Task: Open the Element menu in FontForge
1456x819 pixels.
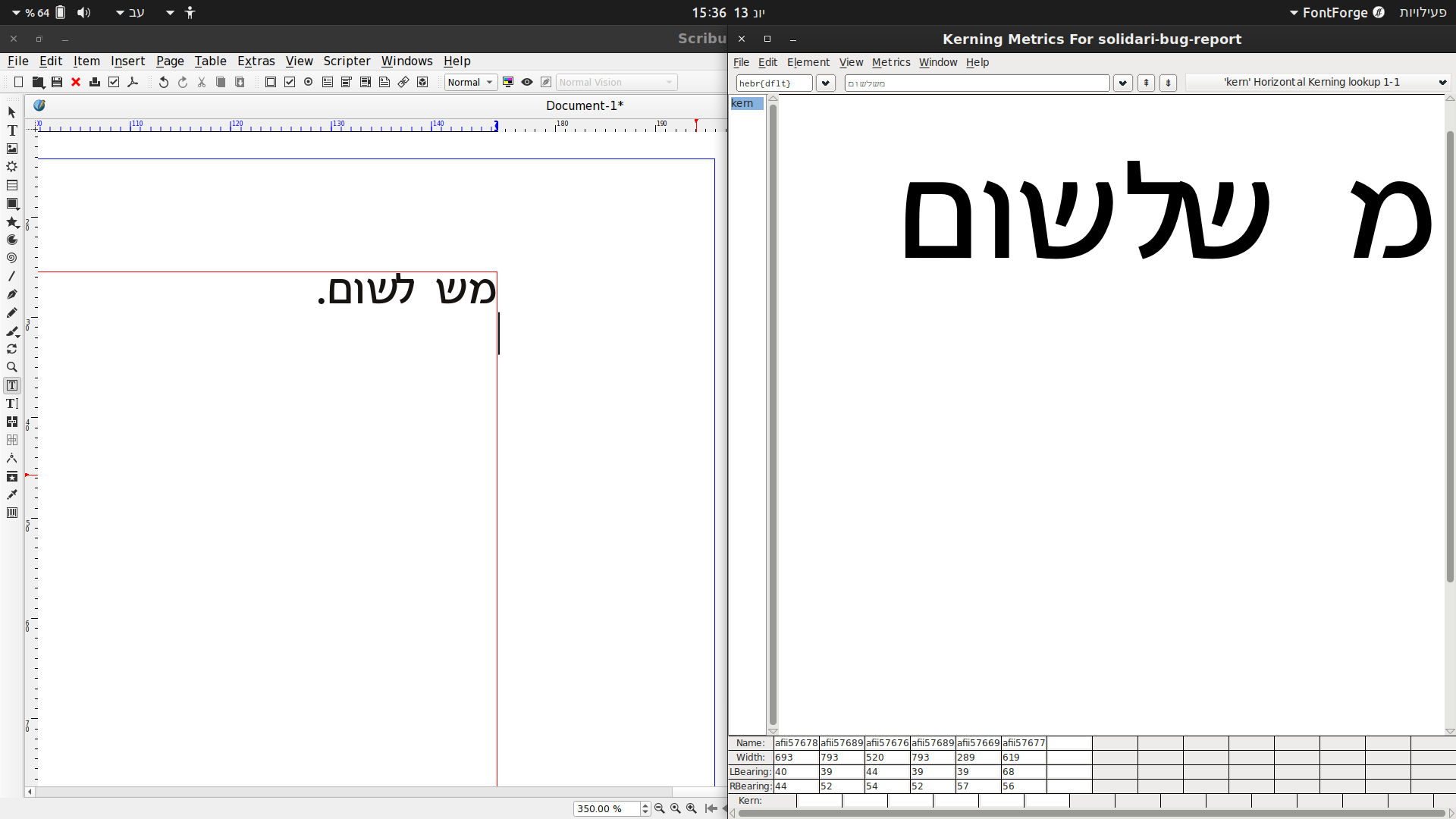Action: (x=808, y=62)
